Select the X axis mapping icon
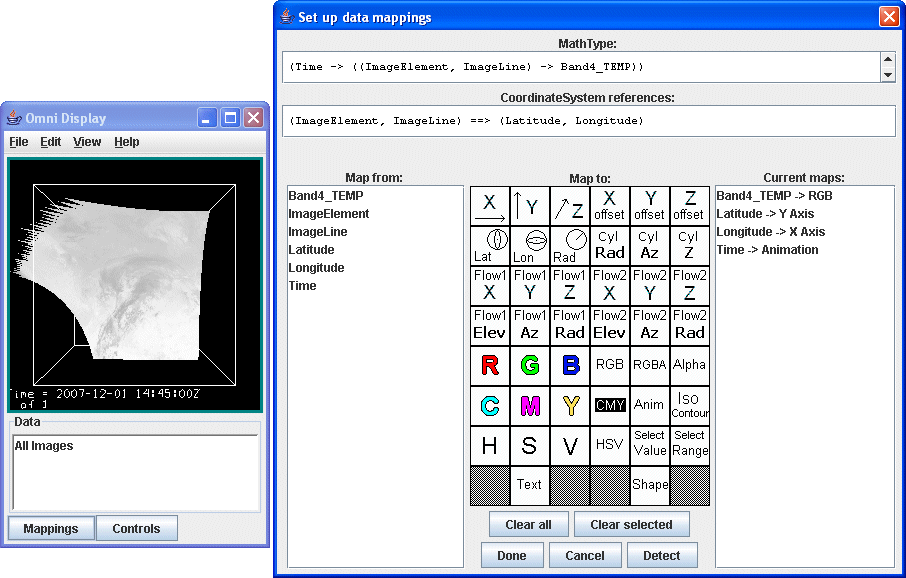 click(x=489, y=206)
